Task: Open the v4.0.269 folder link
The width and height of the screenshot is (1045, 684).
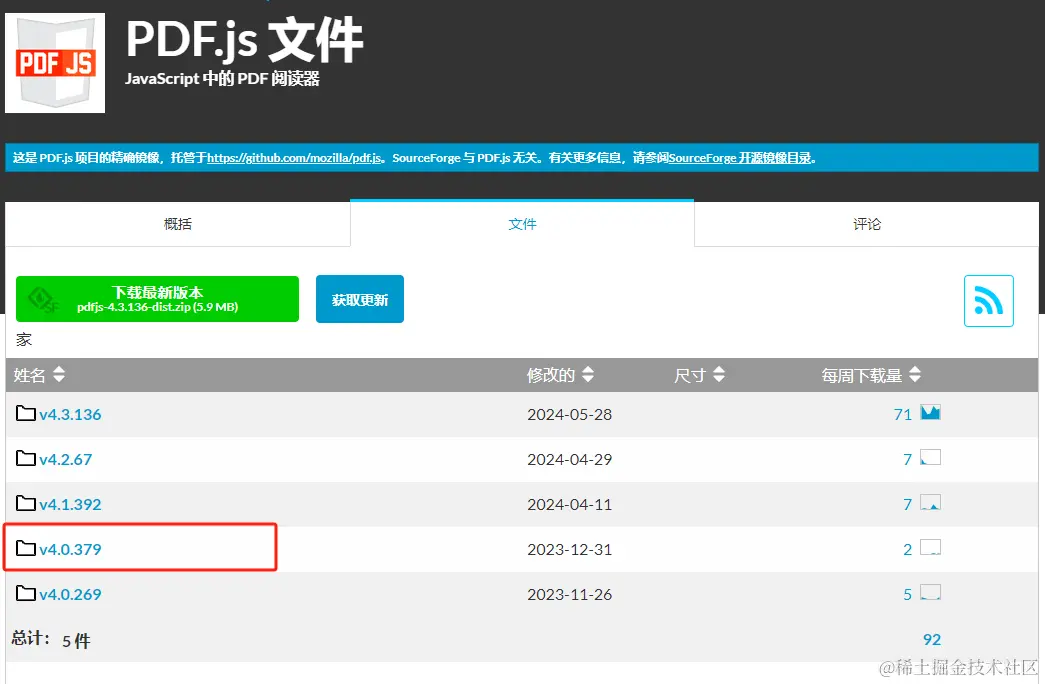Action: click(x=70, y=594)
